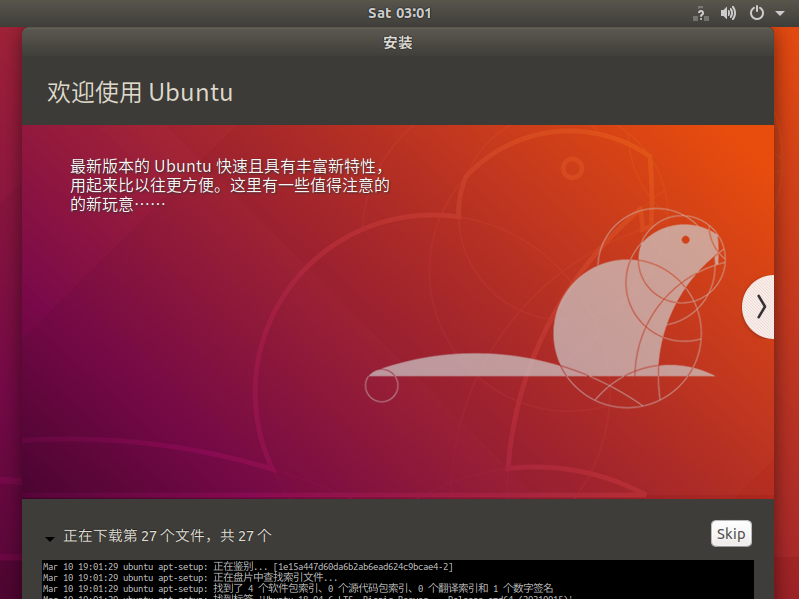Image resolution: width=799 pixels, height=599 pixels.
Task: Click log line containing 正在鉴别
Action: pyautogui.click(x=248, y=566)
